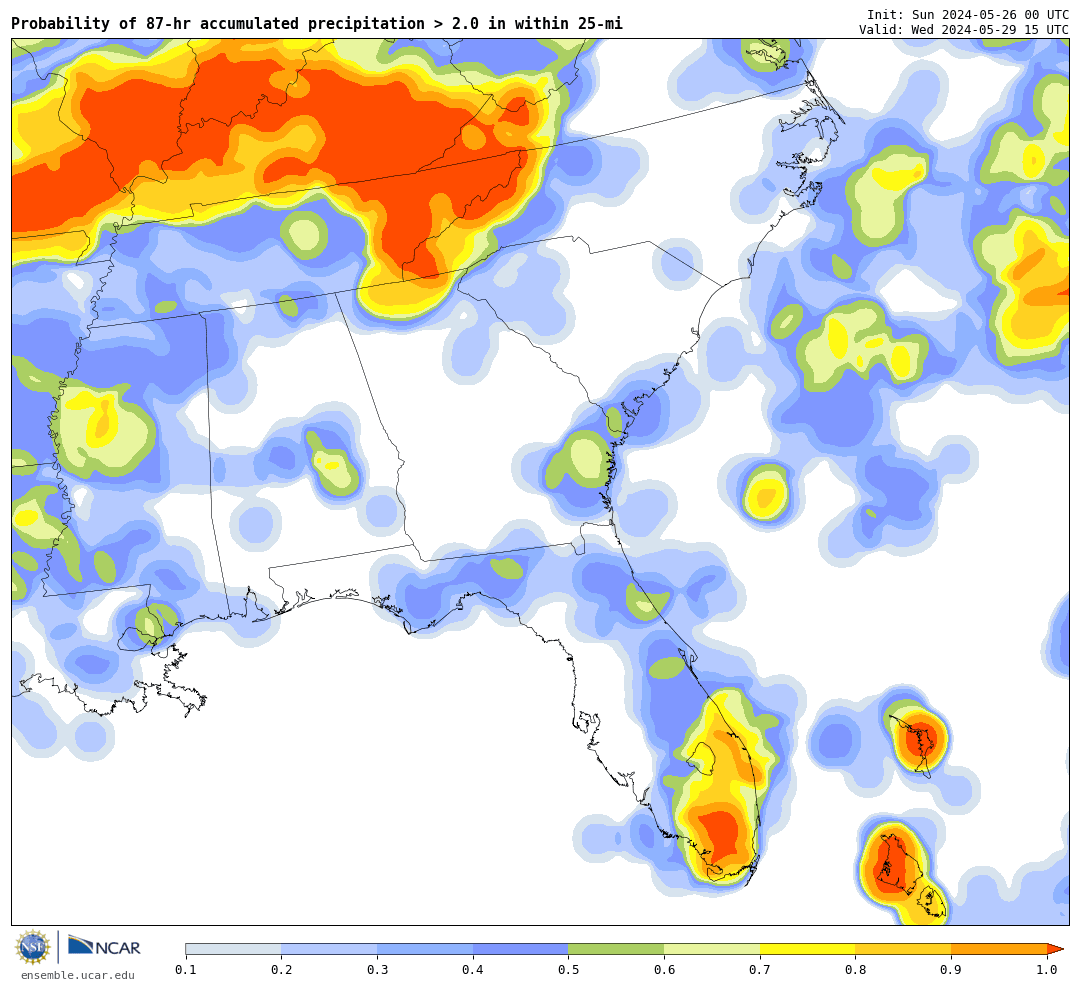This screenshot has height=988, width=1080.
Task: Click the 0.9 colorbar tick label
Action: [x=952, y=970]
